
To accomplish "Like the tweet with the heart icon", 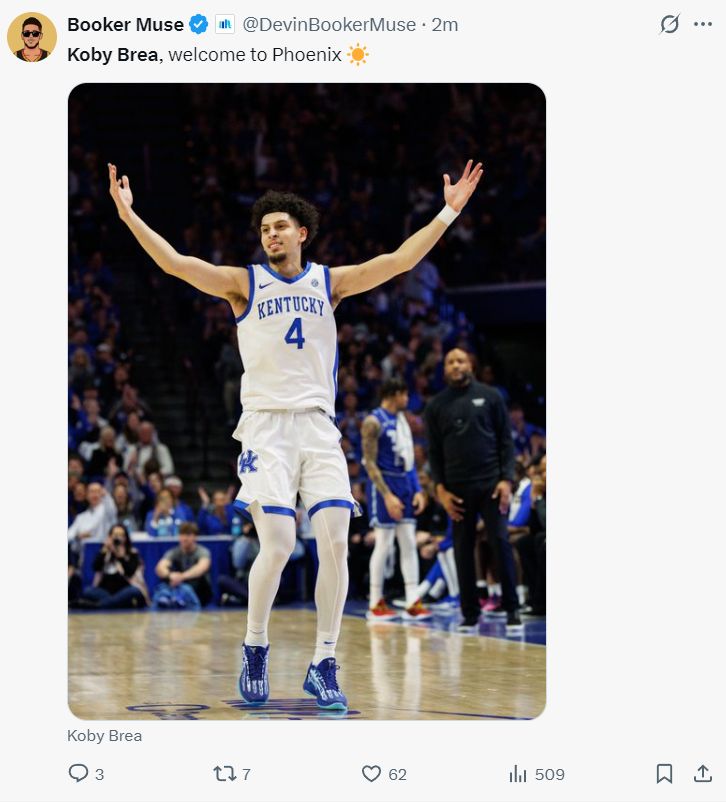I will point(371,773).
